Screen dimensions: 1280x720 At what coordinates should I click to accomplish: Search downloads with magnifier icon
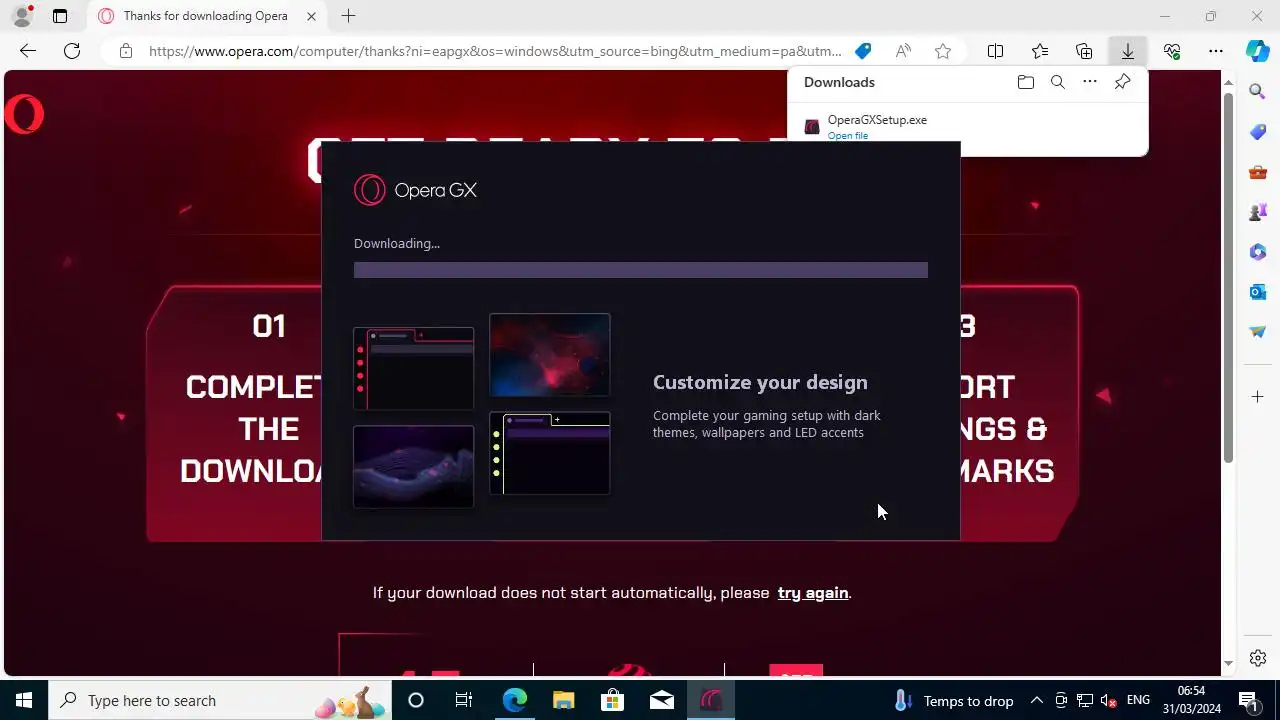[1057, 82]
